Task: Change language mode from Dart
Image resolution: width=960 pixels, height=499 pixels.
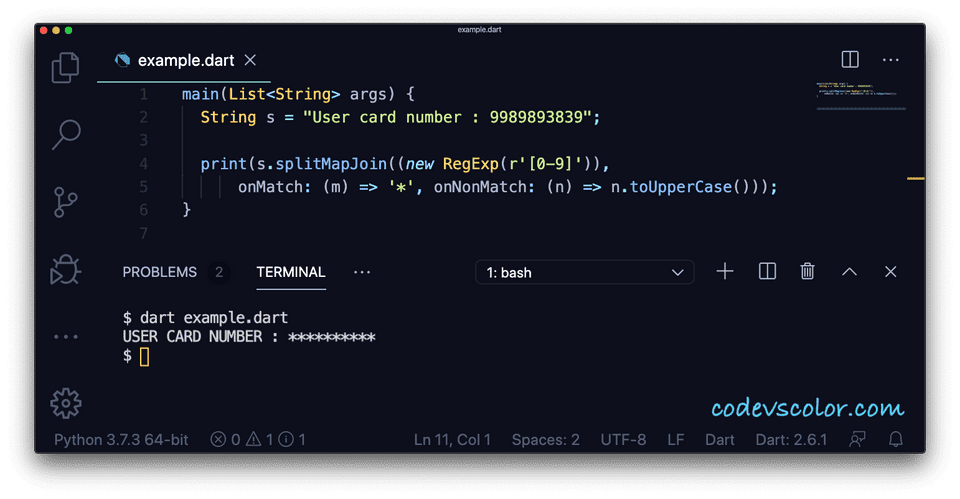Action: click(x=720, y=439)
